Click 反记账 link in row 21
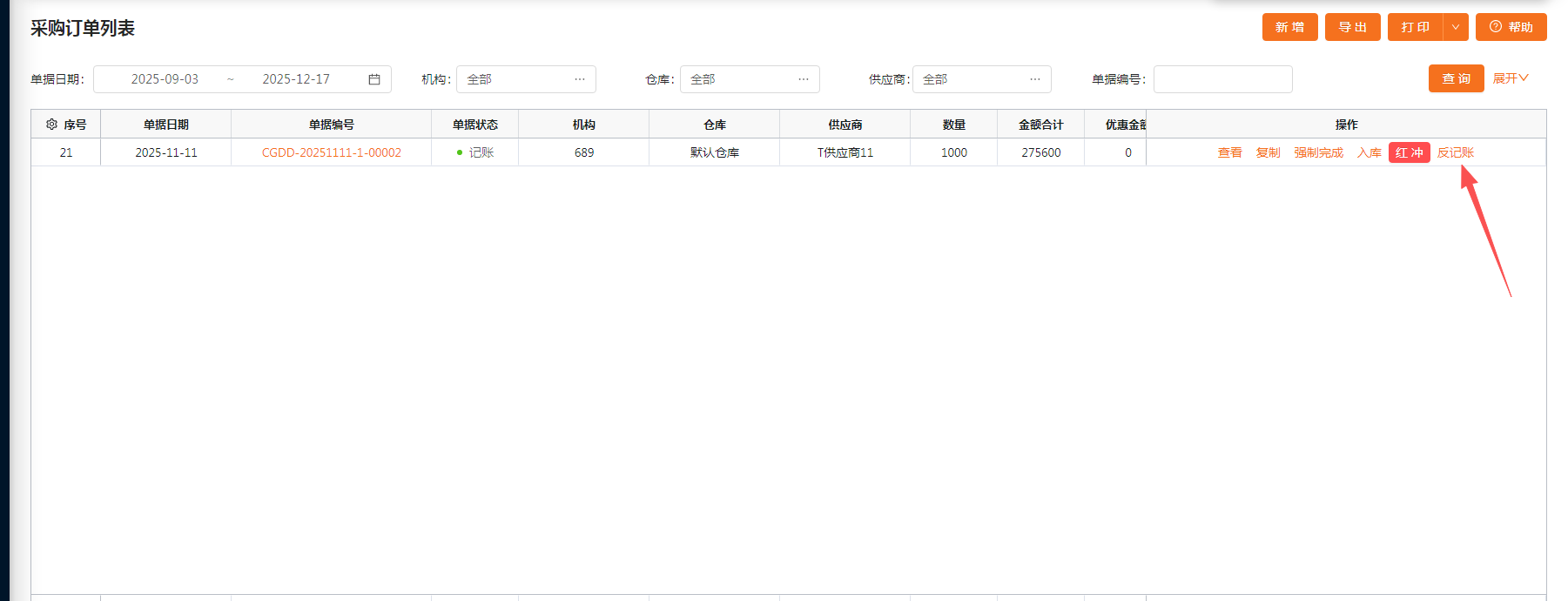The image size is (1568, 601). [x=1456, y=152]
